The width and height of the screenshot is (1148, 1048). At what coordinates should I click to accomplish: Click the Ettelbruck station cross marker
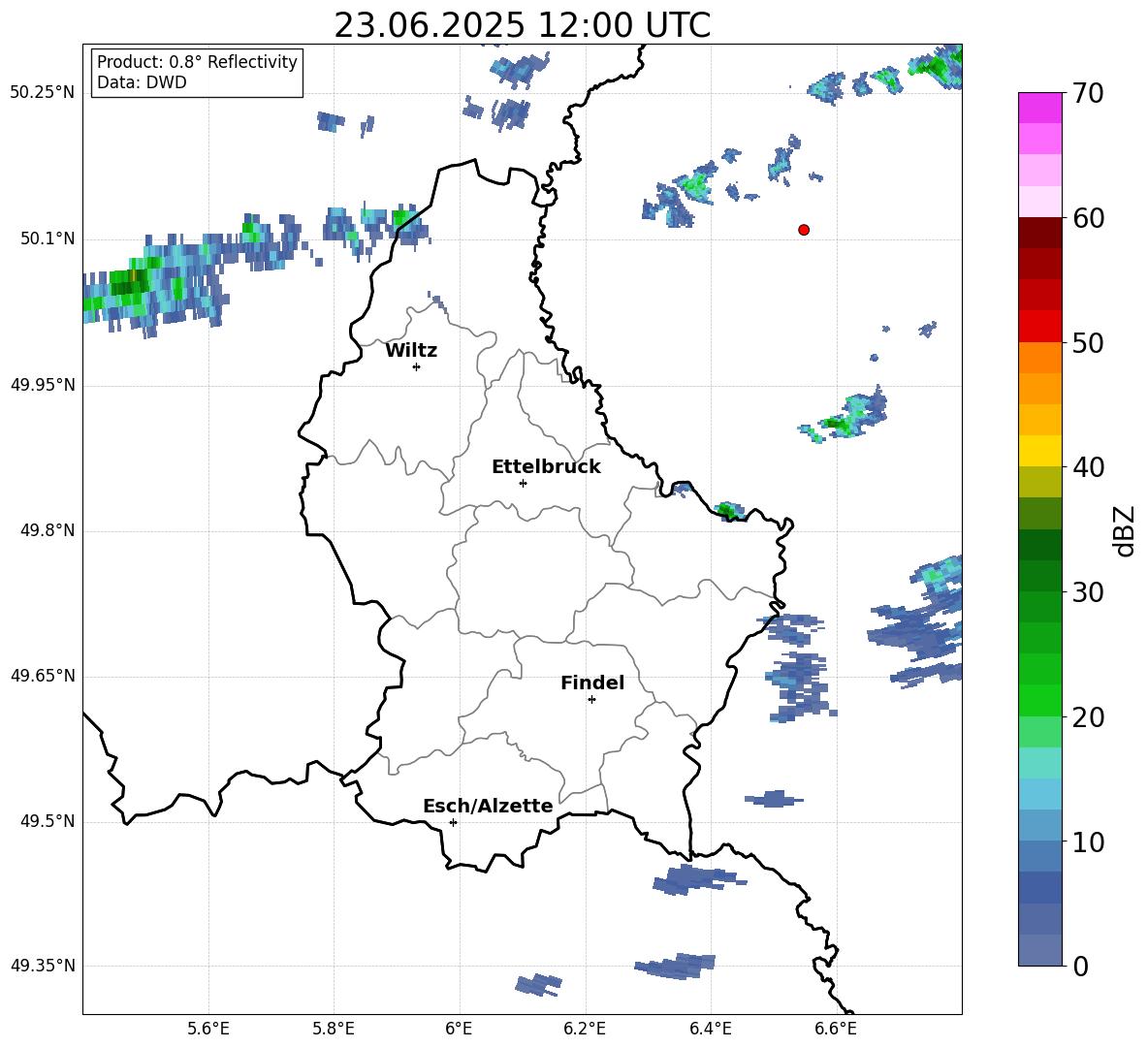pos(523,483)
